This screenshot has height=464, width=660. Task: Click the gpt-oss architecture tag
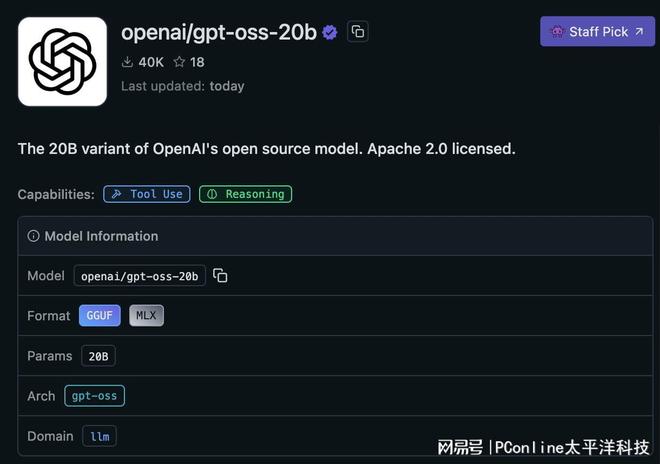click(x=94, y=396)
